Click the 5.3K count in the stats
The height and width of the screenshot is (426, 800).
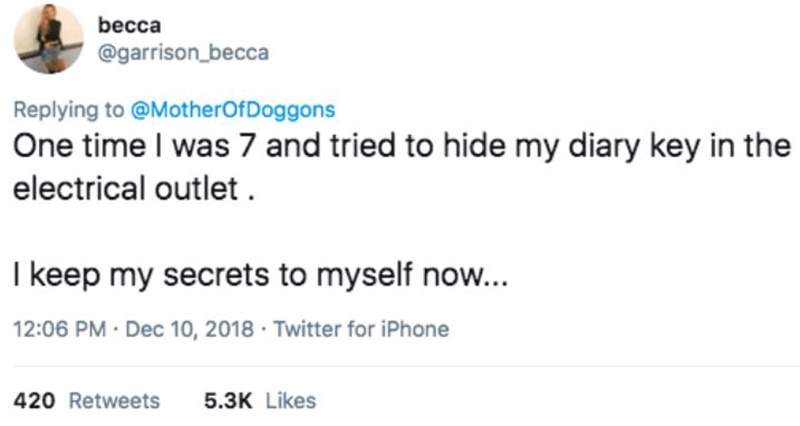pyautogui.click(x=224, y=401)
